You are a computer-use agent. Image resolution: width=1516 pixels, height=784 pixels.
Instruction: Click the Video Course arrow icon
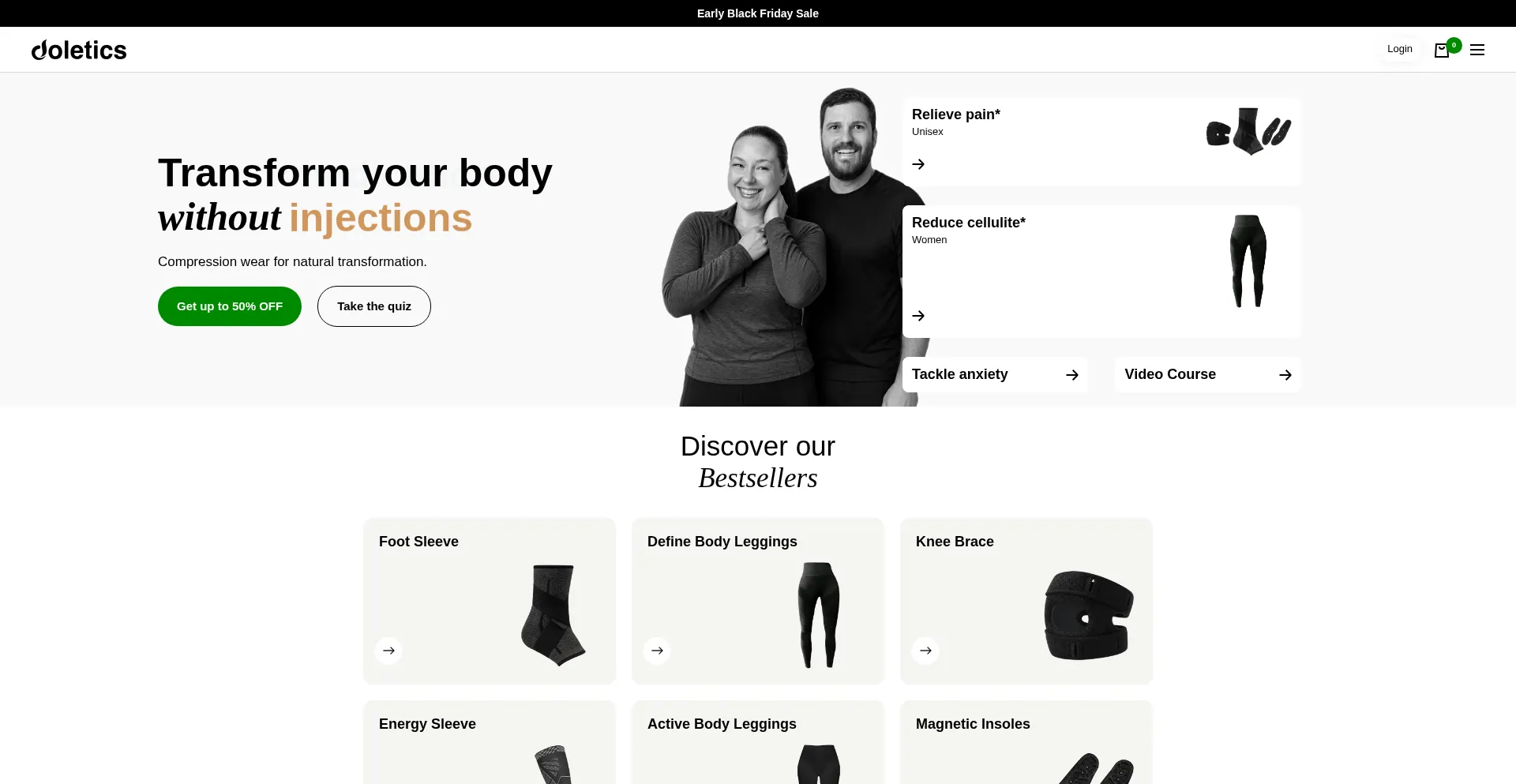point(1285,375)
